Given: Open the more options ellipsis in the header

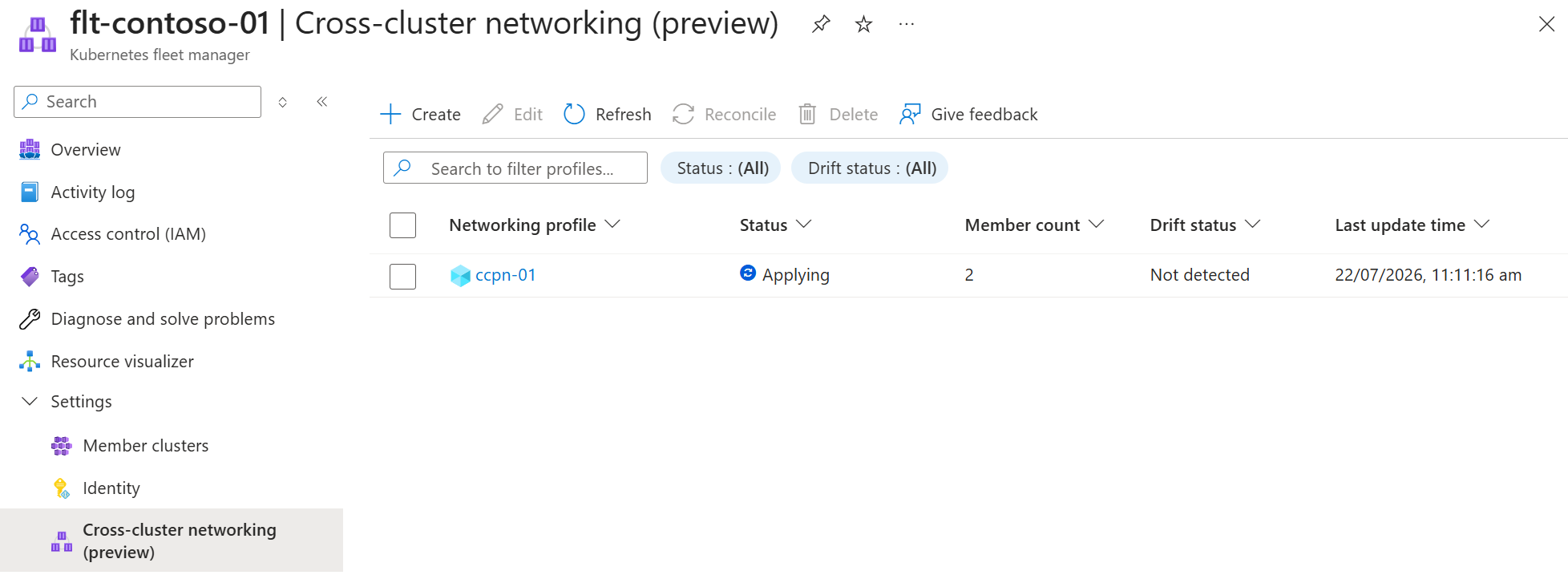Looking at the screenshot, I should (x=907, y=24).
